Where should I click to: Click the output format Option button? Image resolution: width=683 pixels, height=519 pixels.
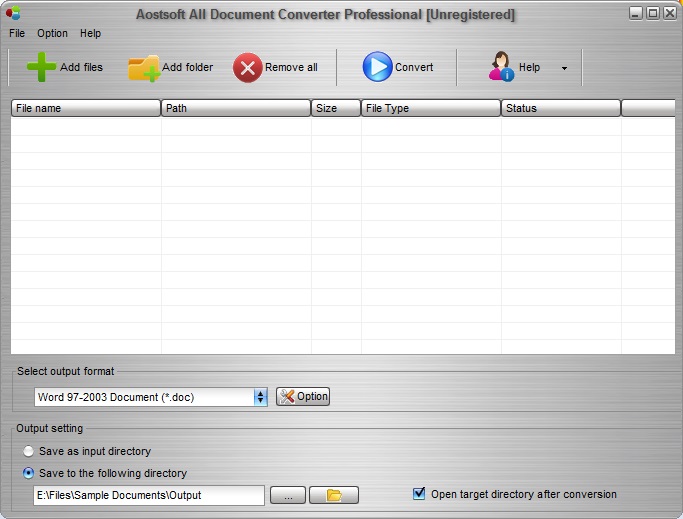(303, 397)
